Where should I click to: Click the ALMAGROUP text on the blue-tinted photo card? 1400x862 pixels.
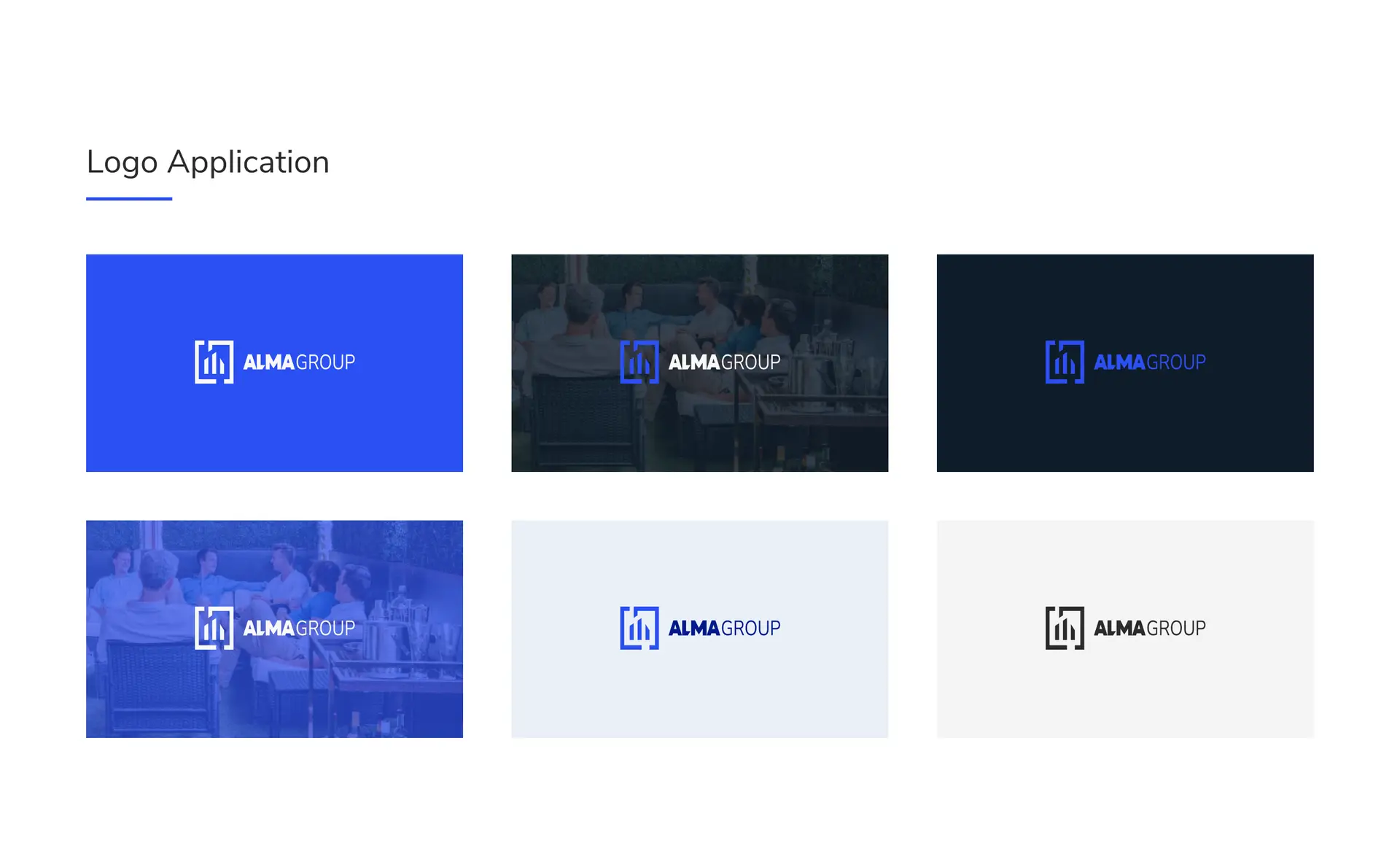(x=299, y=629)
